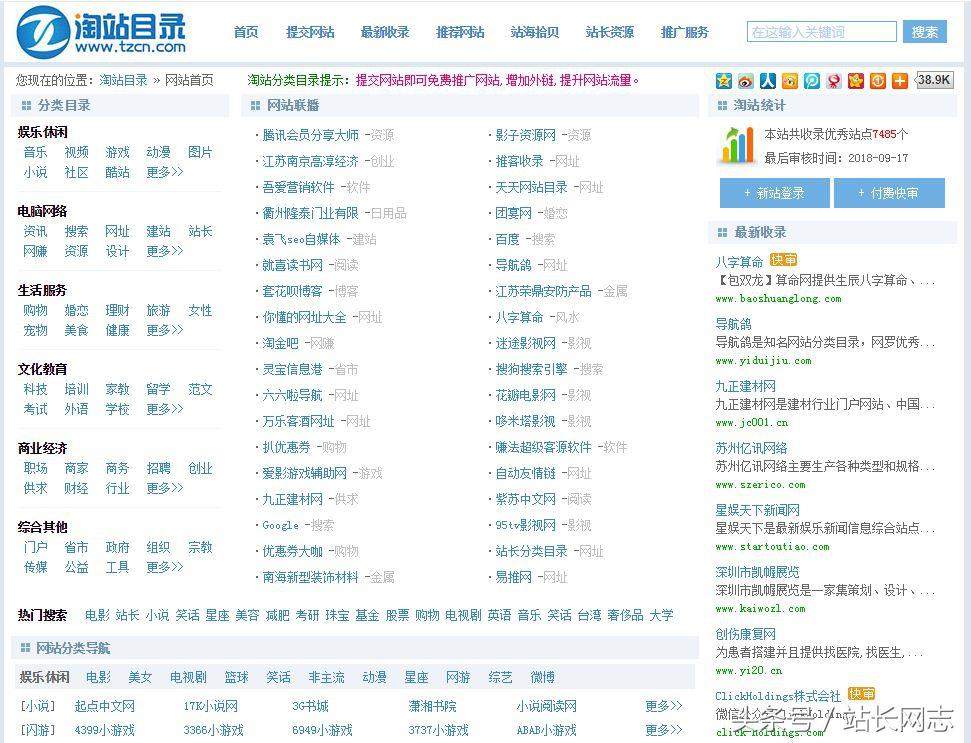
Task: Expand 更多>> in the [小说] row
Action: pos(663,706)
